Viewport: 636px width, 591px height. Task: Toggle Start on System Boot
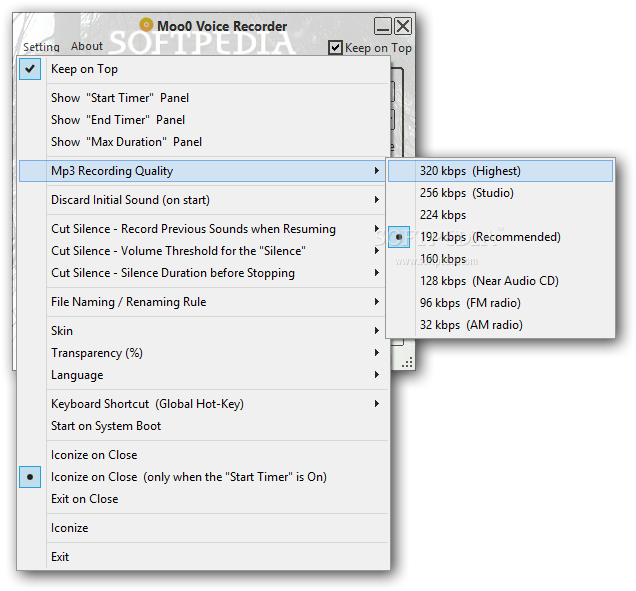[204, 426]
